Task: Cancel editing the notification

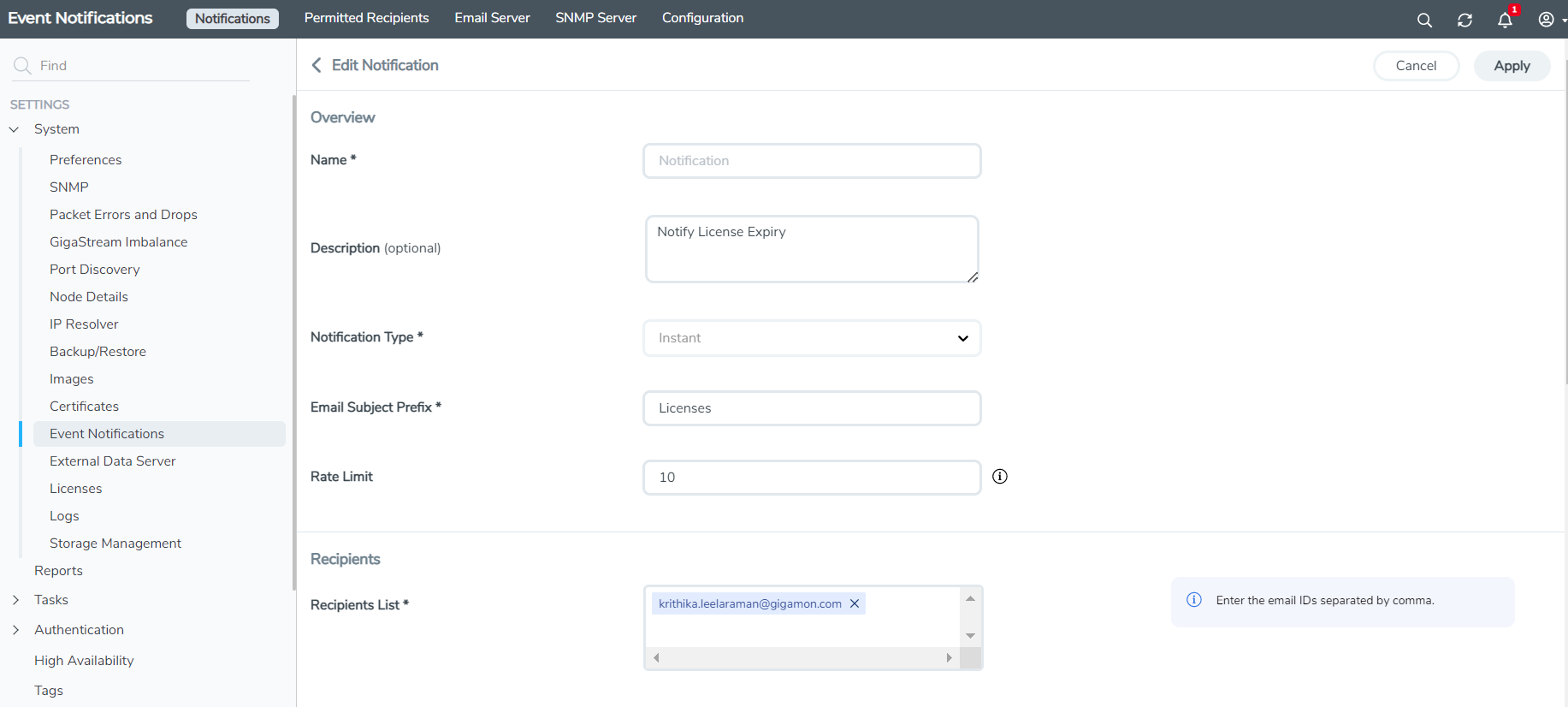Action: [x=1416, y=66]
